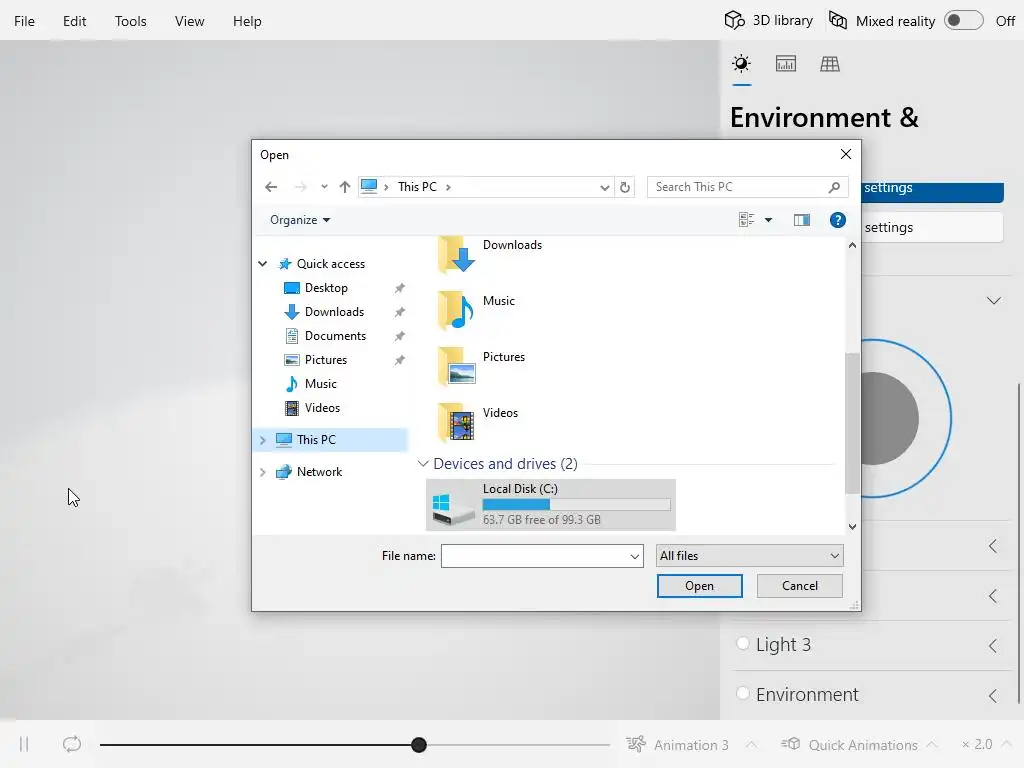Open the Help menu
This screenshot has width=1024, height=768.
click(x=247, y=21)
